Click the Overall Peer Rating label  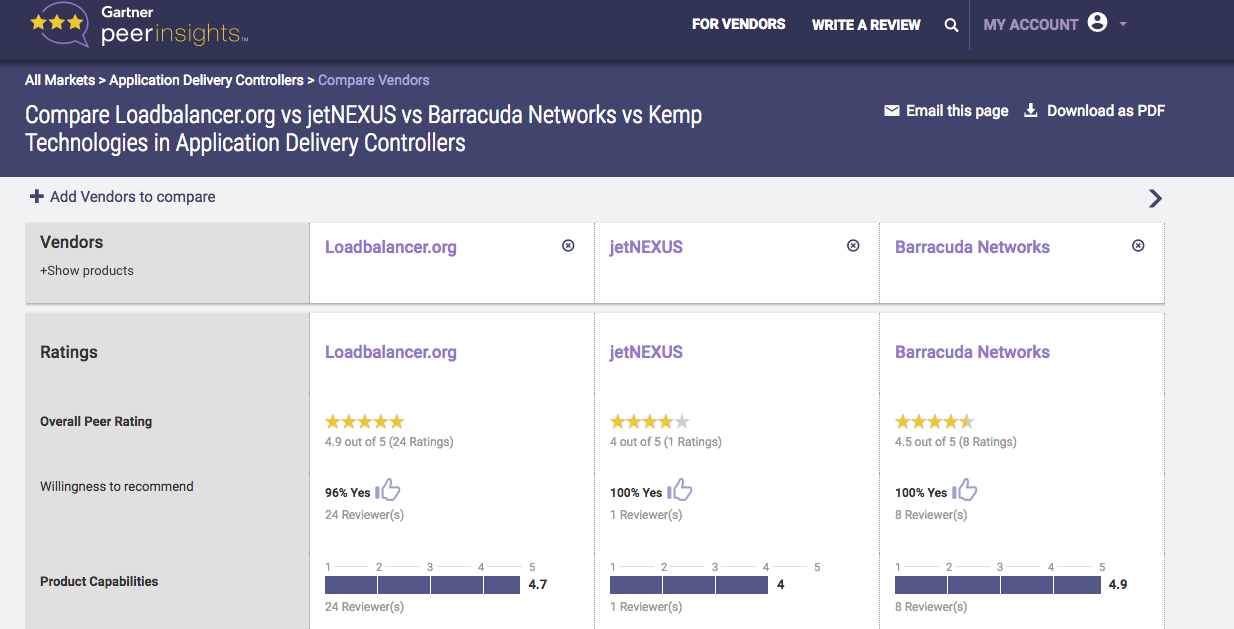(x=96, y=422)
